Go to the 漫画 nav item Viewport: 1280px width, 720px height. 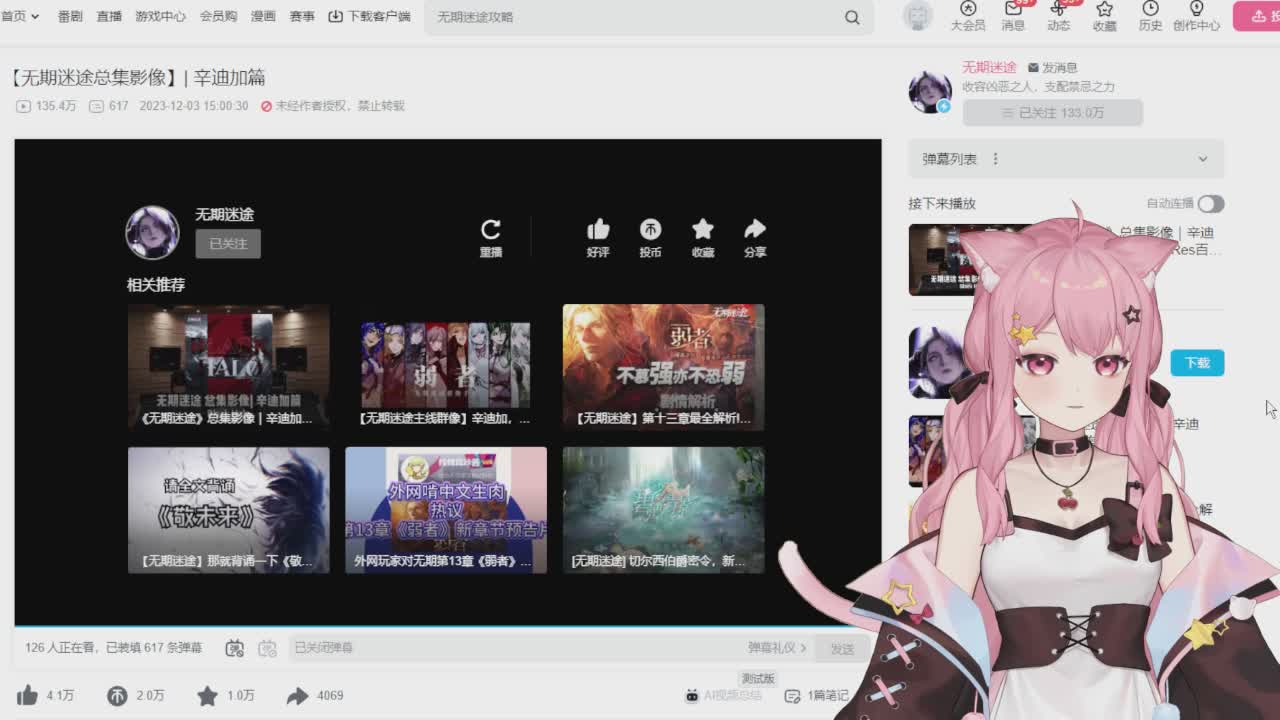263,16
